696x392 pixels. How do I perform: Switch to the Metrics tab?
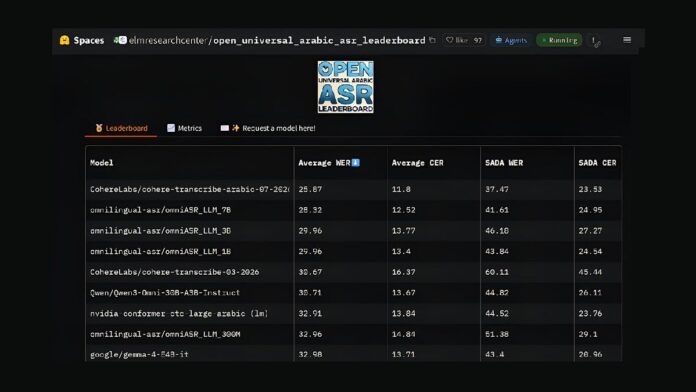click(184, 128)
